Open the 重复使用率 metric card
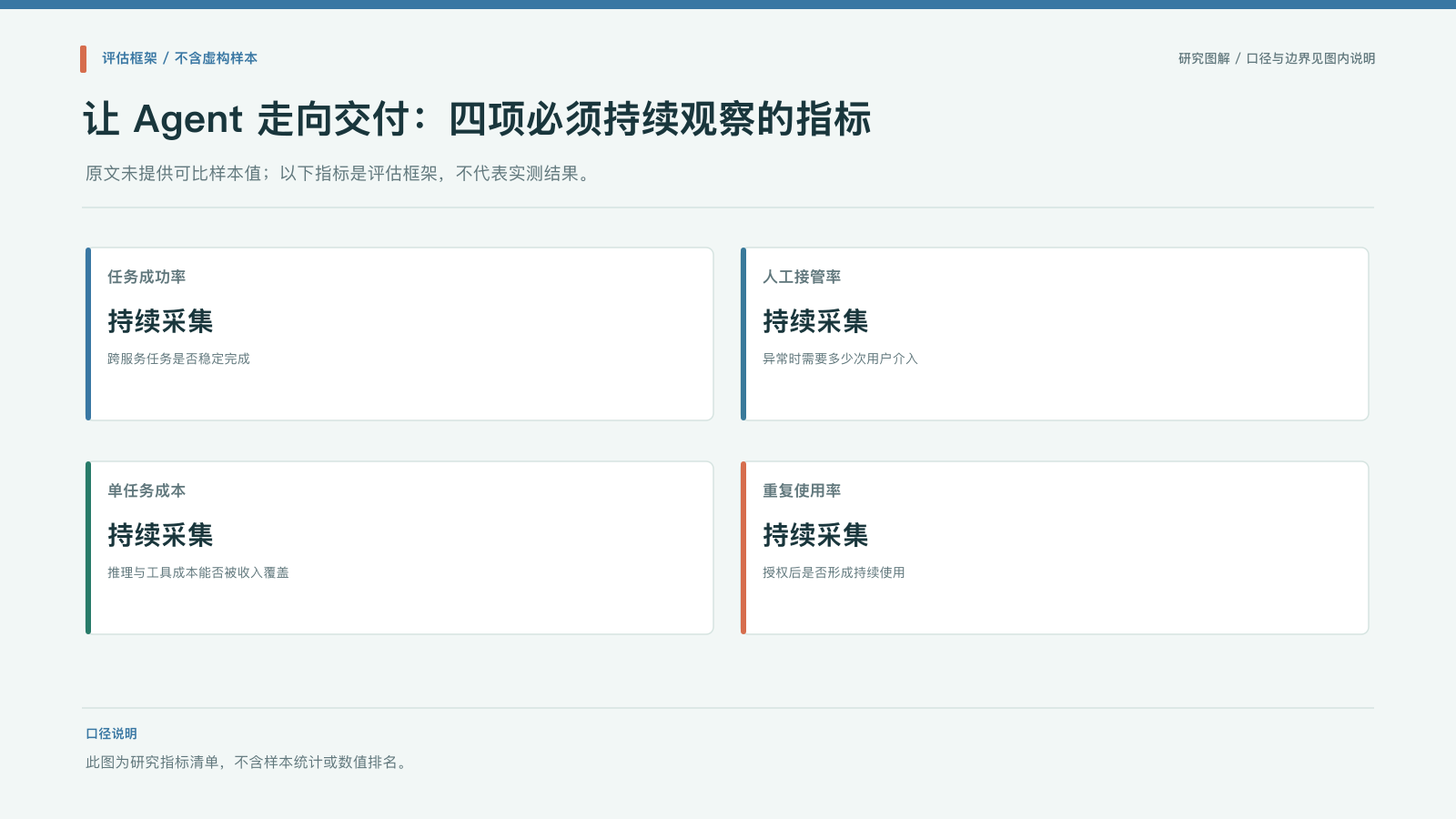 (x=1055, y=548)
